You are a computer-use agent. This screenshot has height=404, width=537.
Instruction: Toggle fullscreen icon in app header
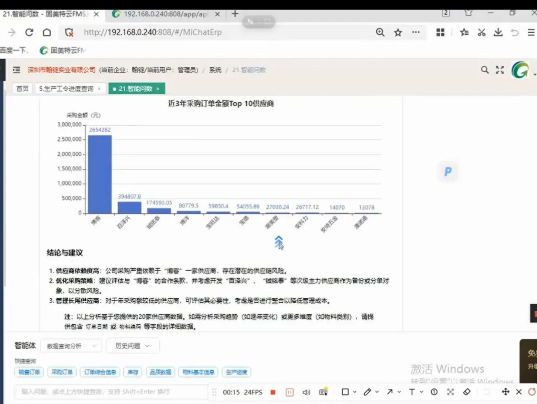[500, 70]
